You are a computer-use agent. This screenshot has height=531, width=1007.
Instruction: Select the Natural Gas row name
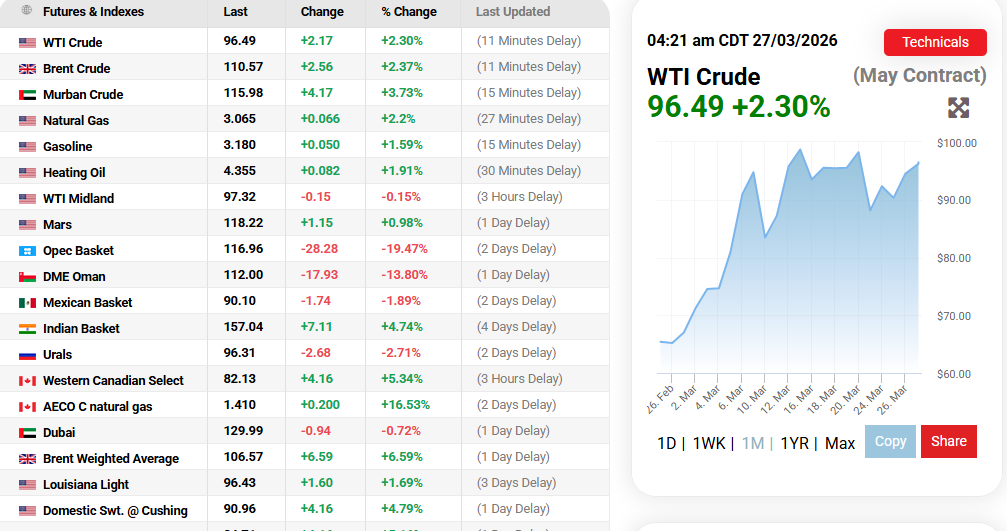click(76, 120)
